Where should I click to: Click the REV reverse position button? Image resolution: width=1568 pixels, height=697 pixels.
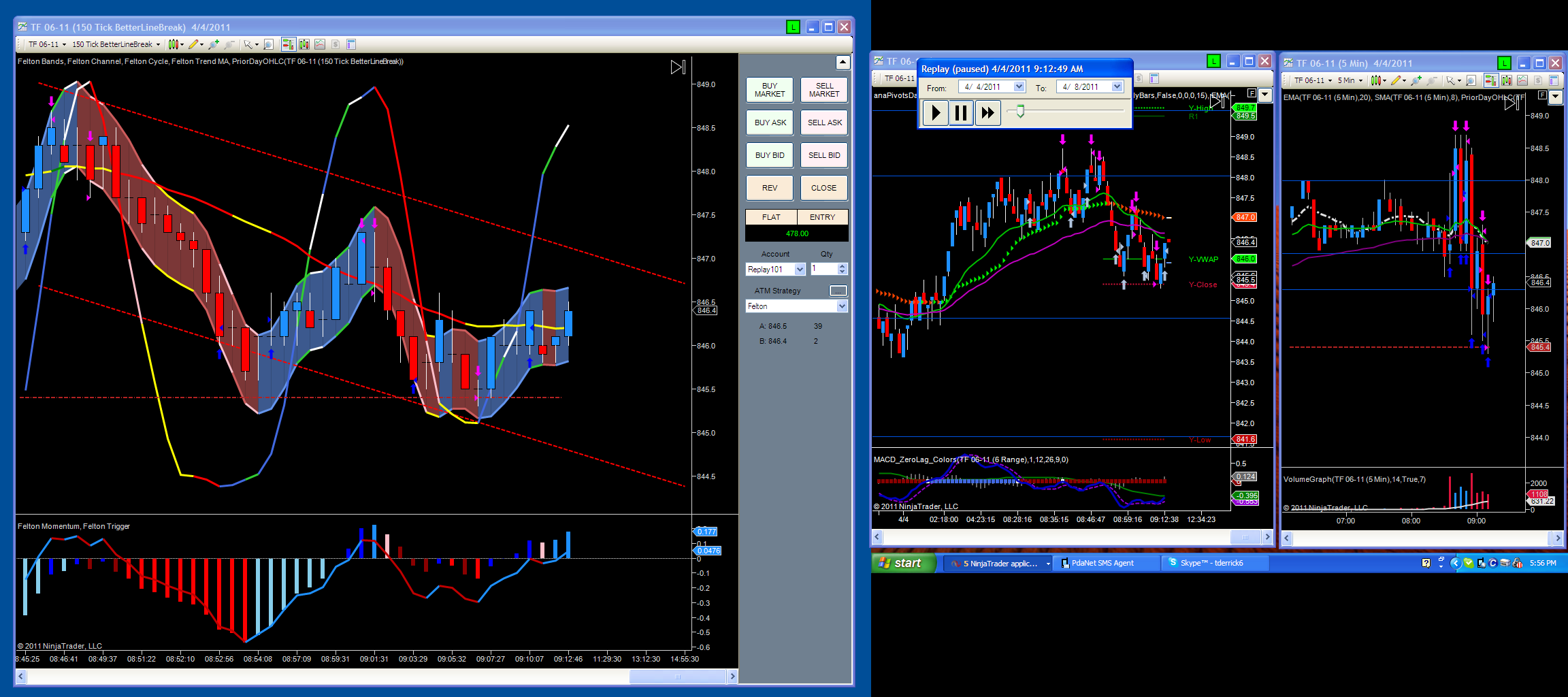click(770, 188)
